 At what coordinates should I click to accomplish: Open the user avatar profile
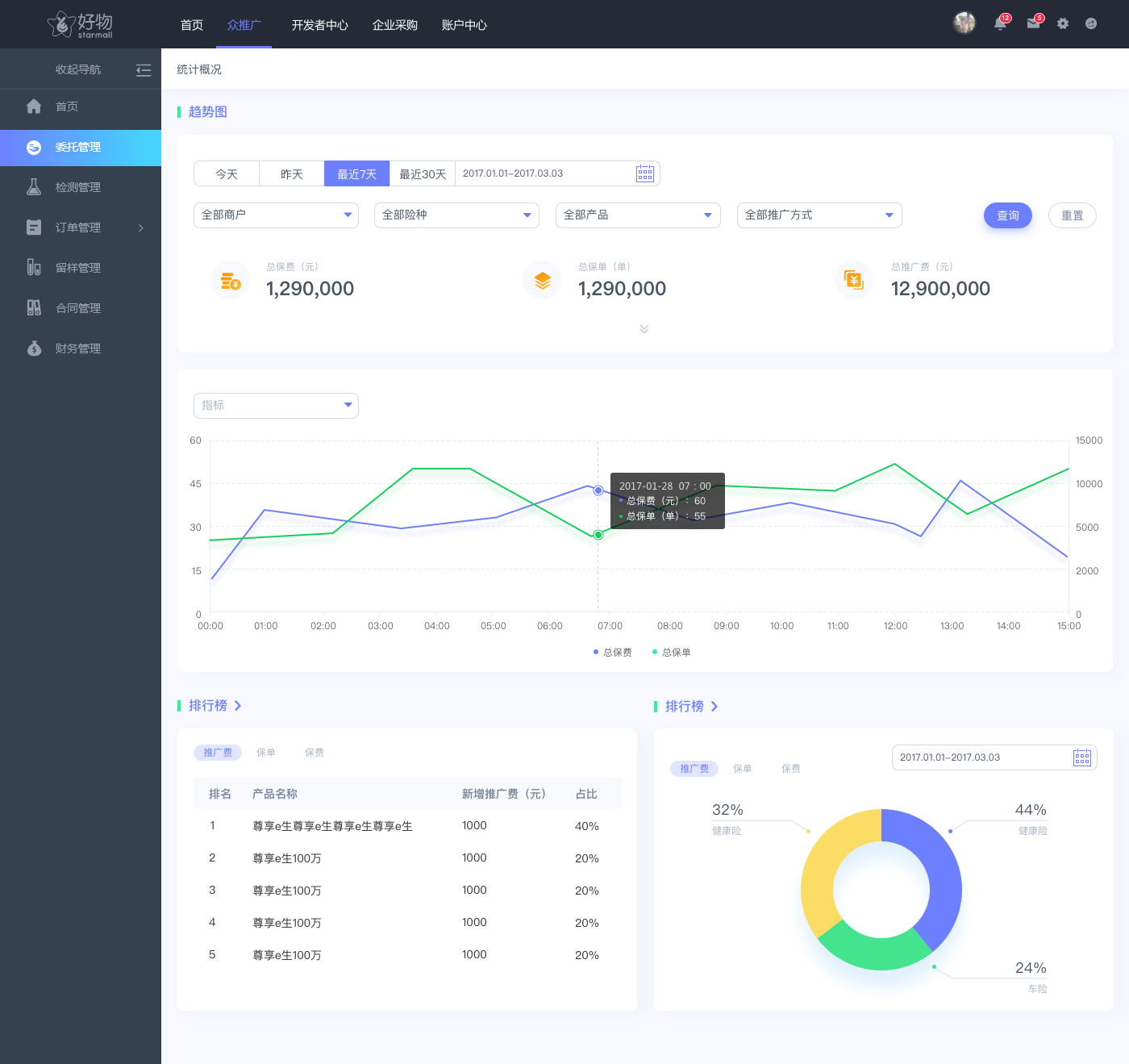[964, 23]
